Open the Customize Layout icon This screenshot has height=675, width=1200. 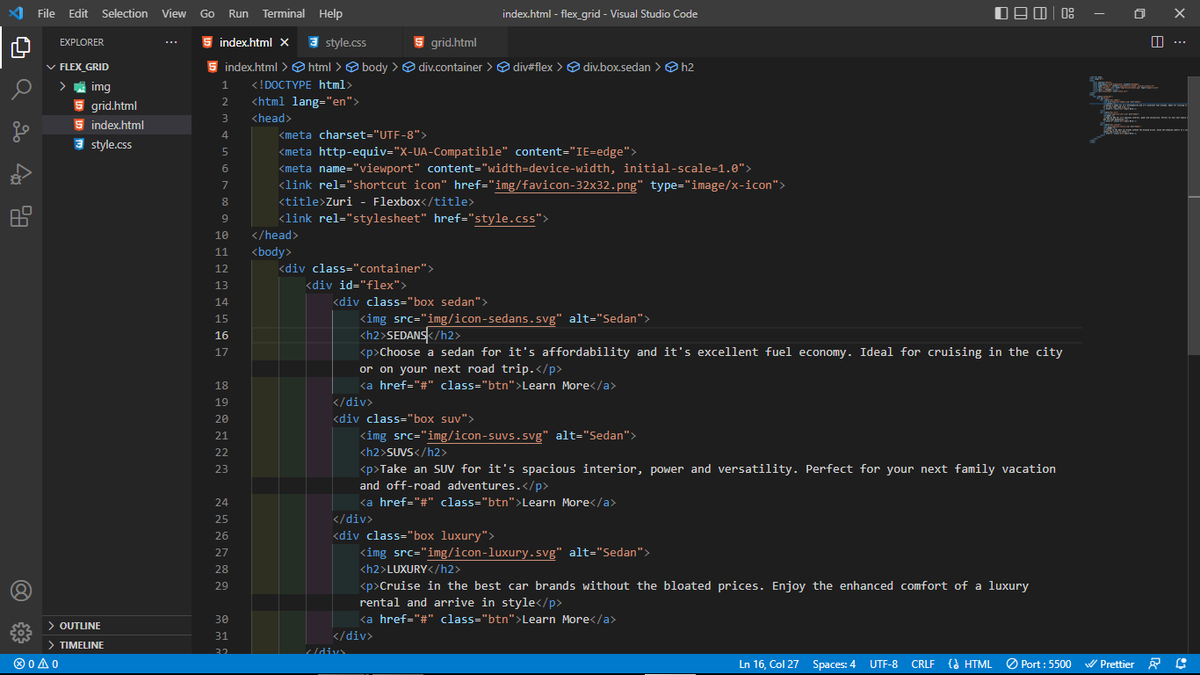coord(1068,14)
